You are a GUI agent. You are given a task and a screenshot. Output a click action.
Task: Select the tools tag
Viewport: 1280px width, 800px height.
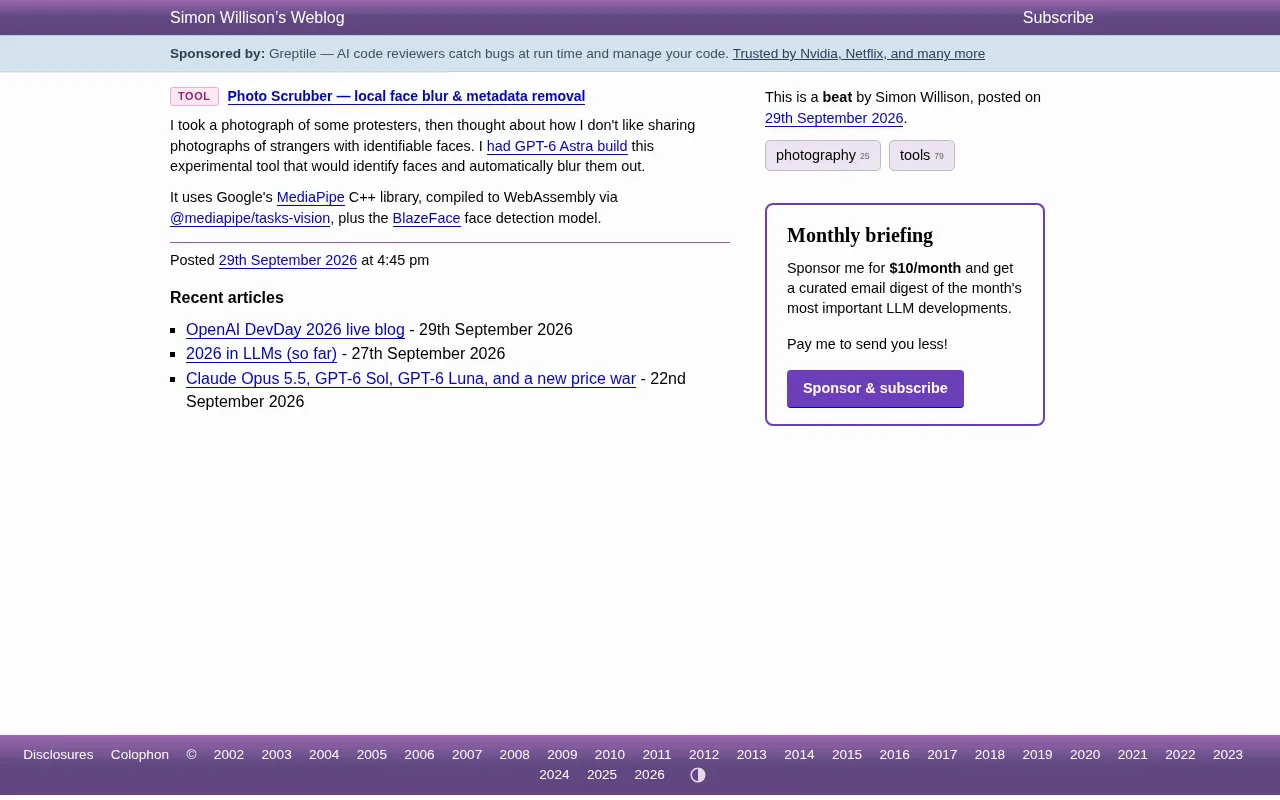point(922,155)
